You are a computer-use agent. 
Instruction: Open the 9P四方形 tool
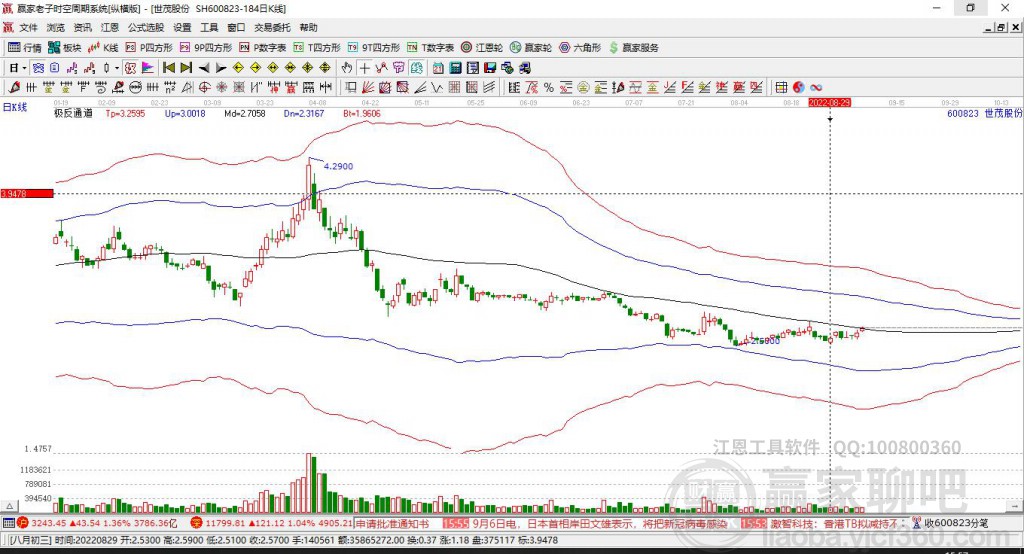206,48
